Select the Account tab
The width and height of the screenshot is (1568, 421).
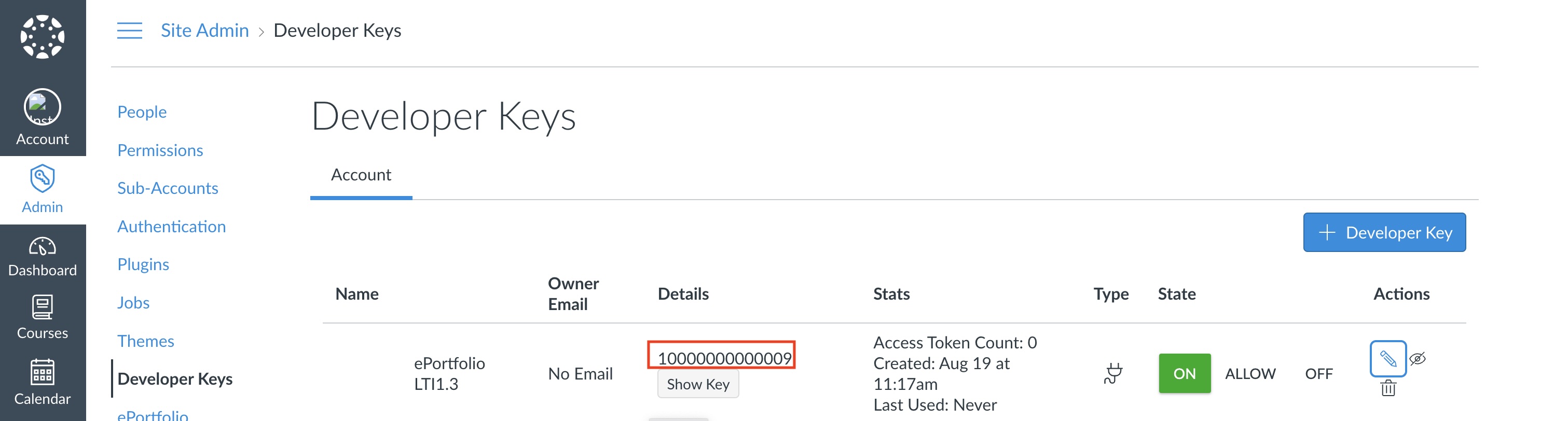[361, 175]
